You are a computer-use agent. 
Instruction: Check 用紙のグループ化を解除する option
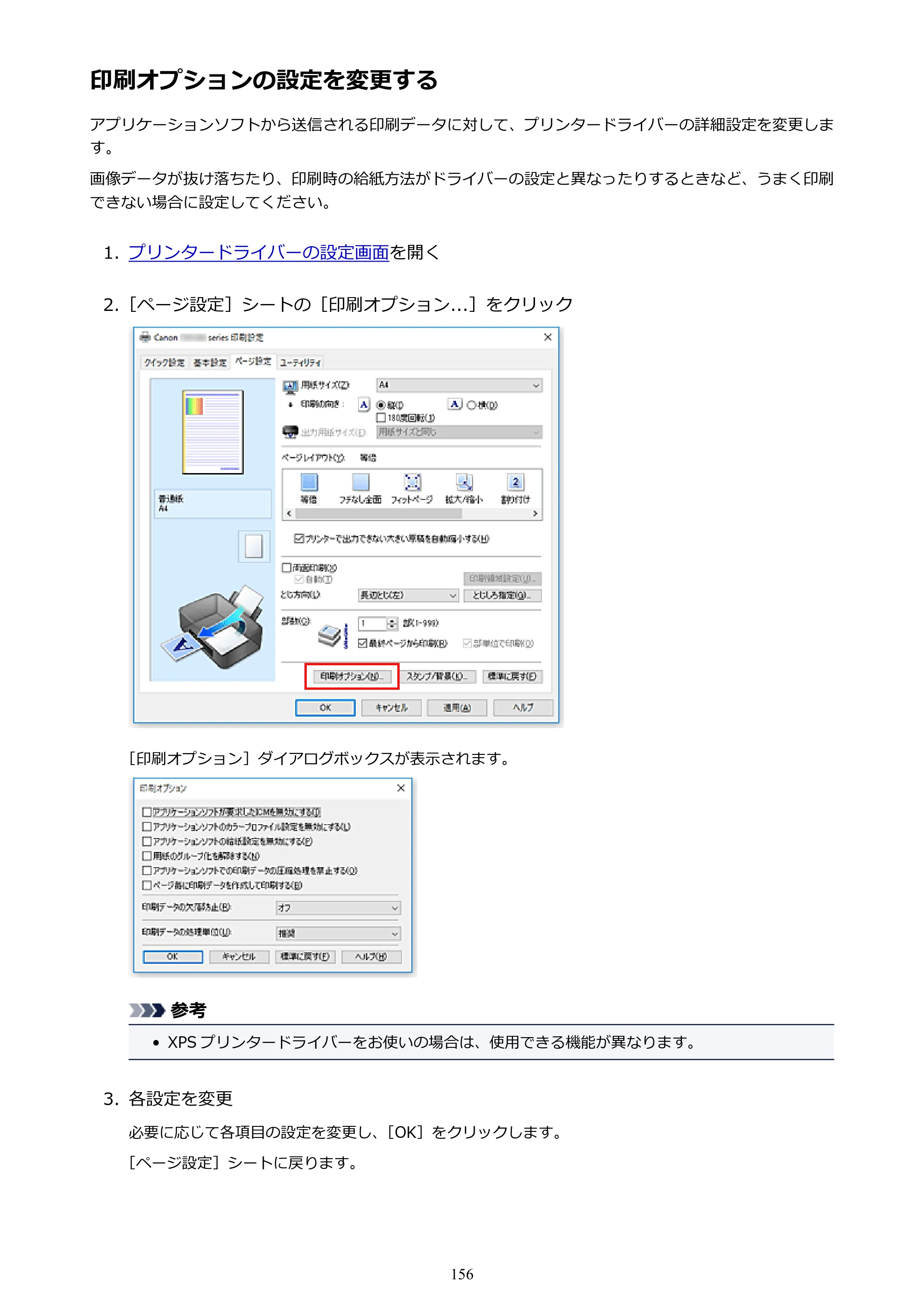click(x=147, y=856)
